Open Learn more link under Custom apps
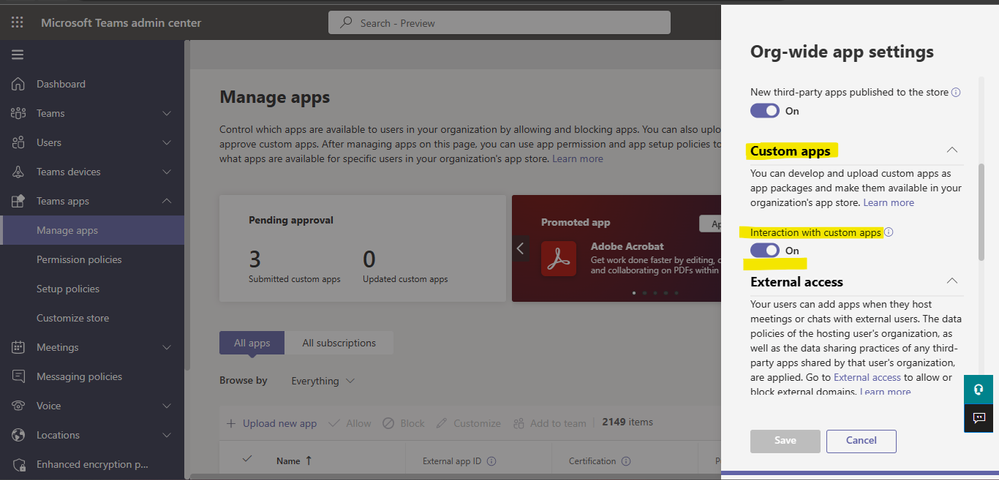Viewport: 999px width, 480px height. click(x=889, y=203)
